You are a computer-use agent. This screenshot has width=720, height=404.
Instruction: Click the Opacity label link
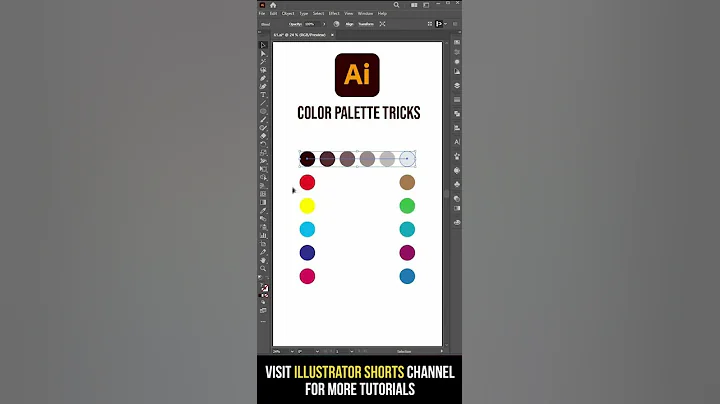pyautogui.click(x=295, y=24)
